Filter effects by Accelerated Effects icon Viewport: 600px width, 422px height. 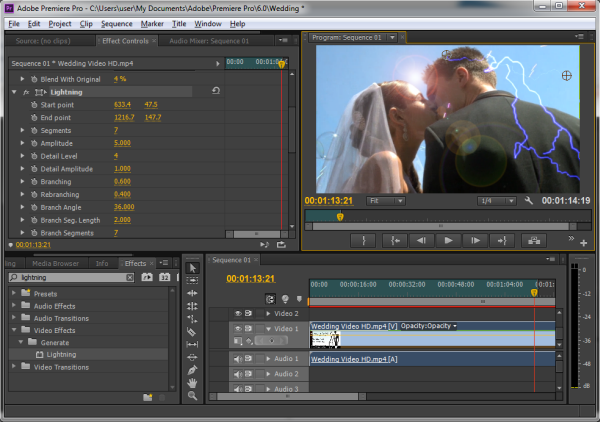[147, 277]
